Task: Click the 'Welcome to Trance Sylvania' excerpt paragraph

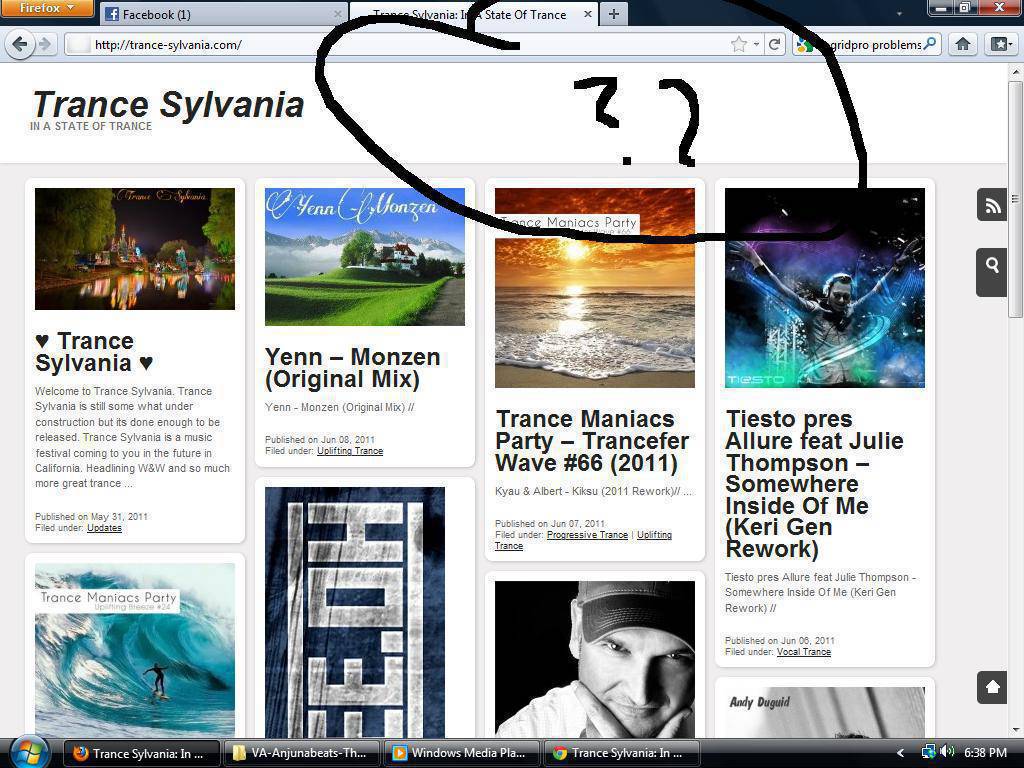Action: point(133,438)
